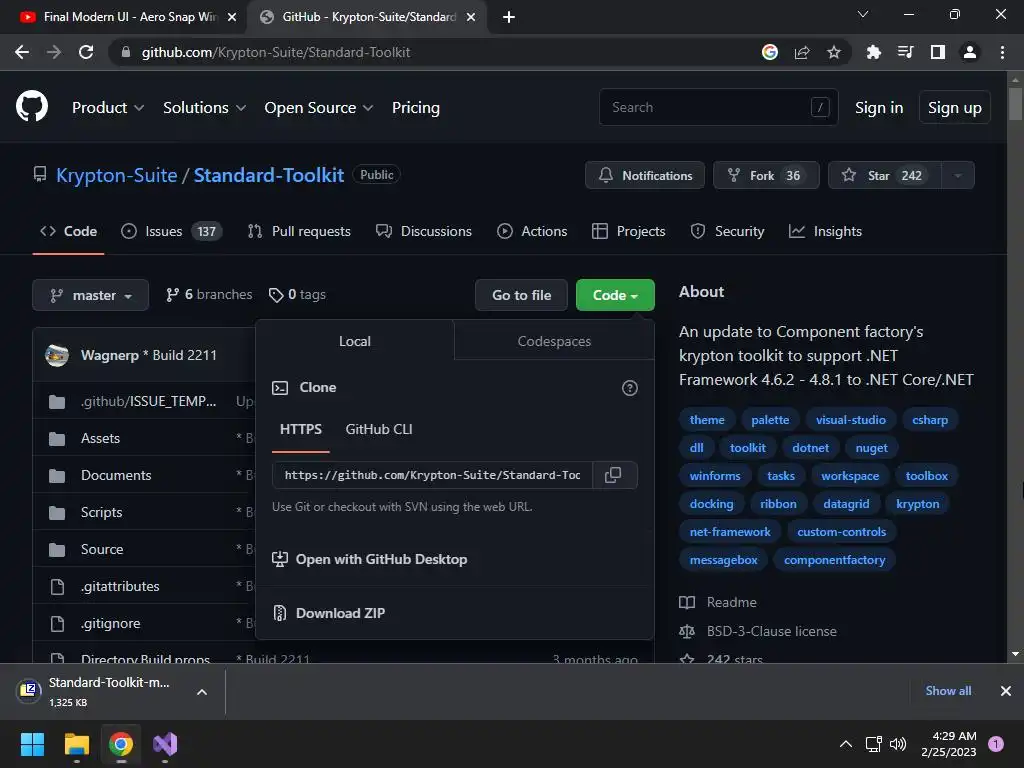Expand the Product menu

click(108, 108)
